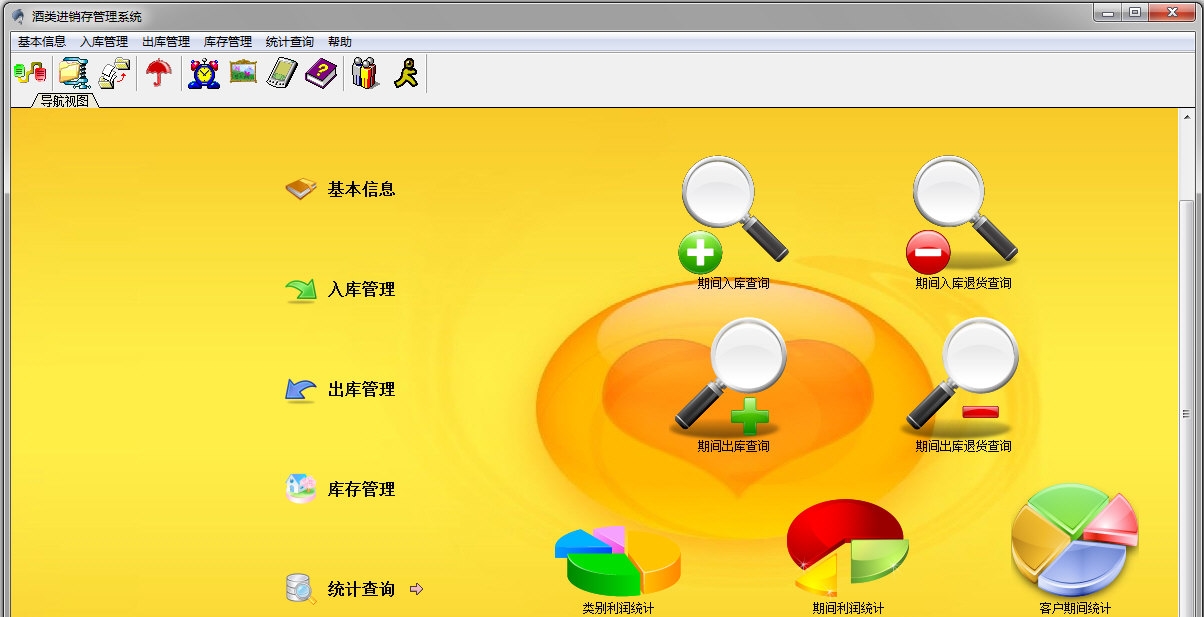The width and height of the screenshot is (1204, 617).
Task: Click 入库管理 in the navigation list
Action: 361,290
